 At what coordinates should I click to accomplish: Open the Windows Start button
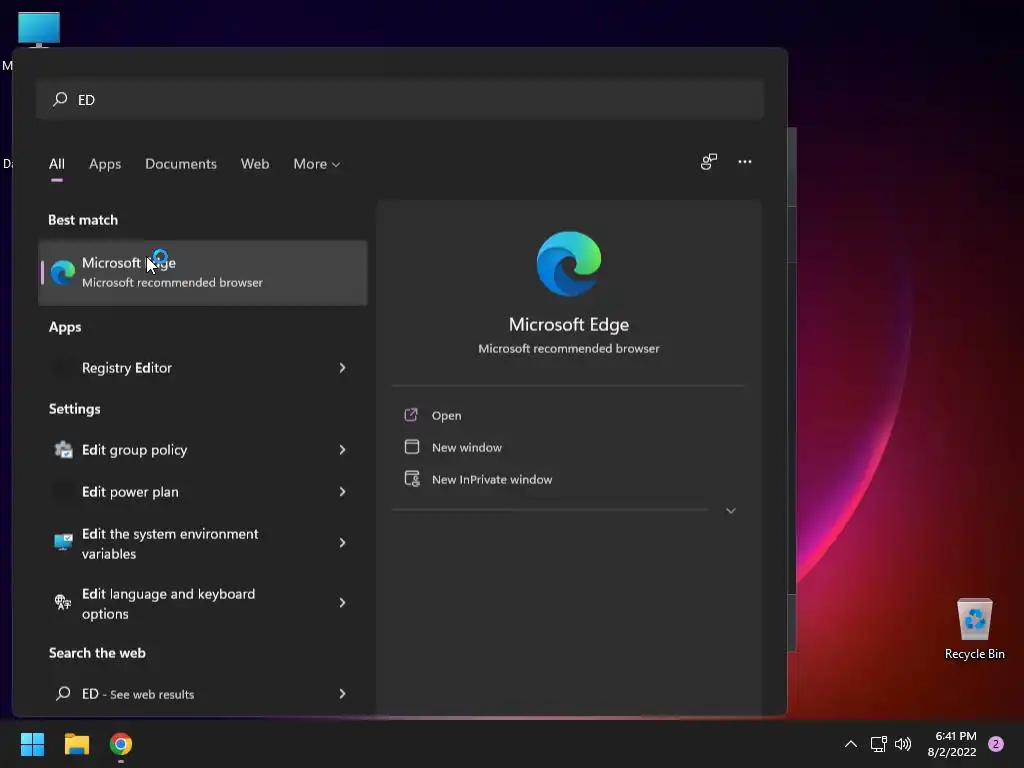32,744
